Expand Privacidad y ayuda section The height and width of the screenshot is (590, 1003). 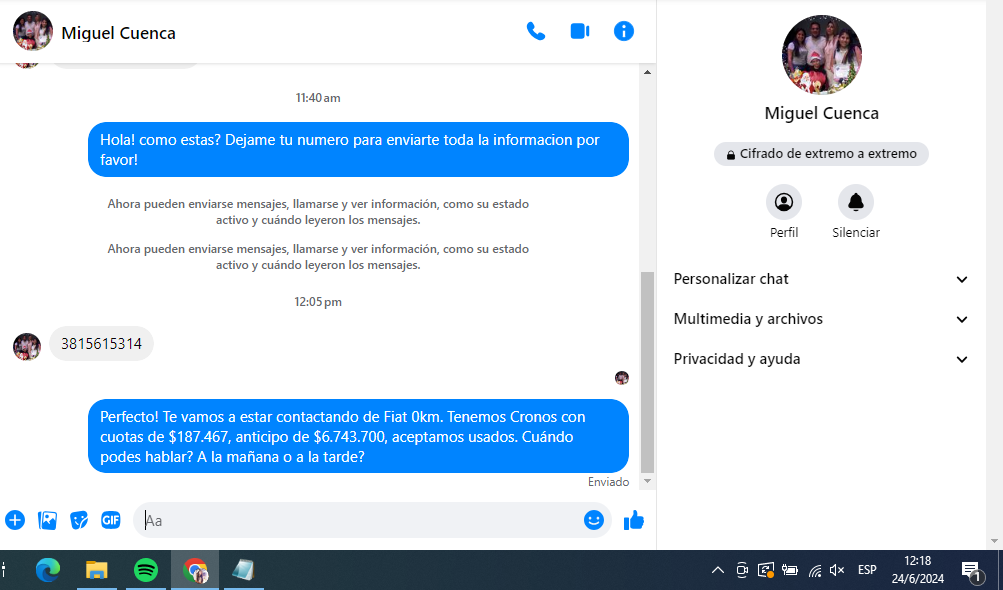821,359
